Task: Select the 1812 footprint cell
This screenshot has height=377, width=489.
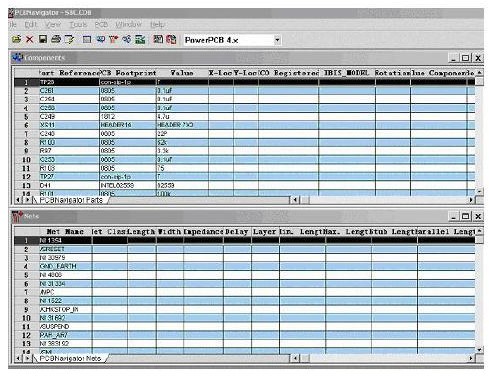Action: click(128, 116)
